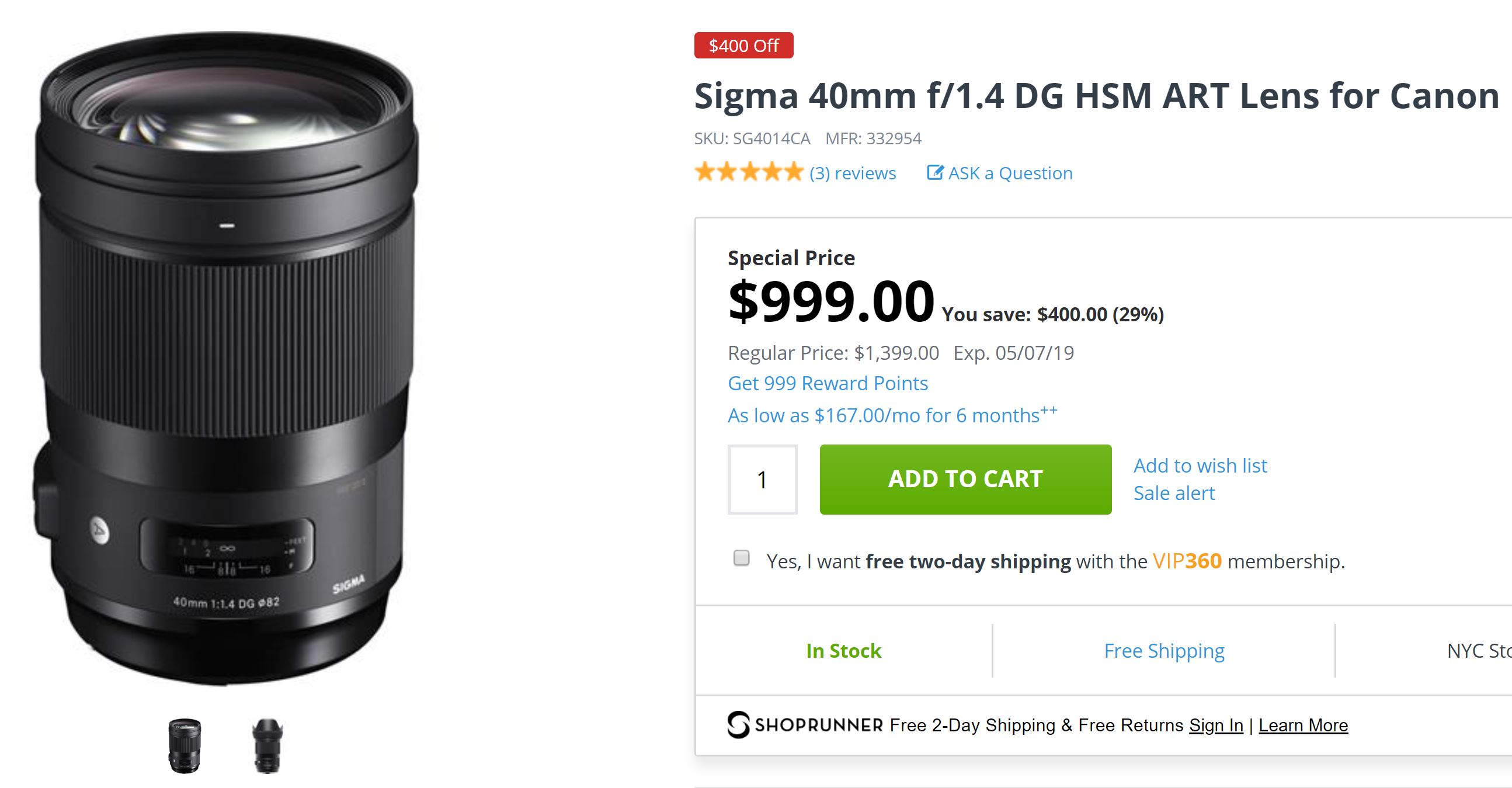Click Add to wish list
1512x788 pixels.
tap(1200, 466)
